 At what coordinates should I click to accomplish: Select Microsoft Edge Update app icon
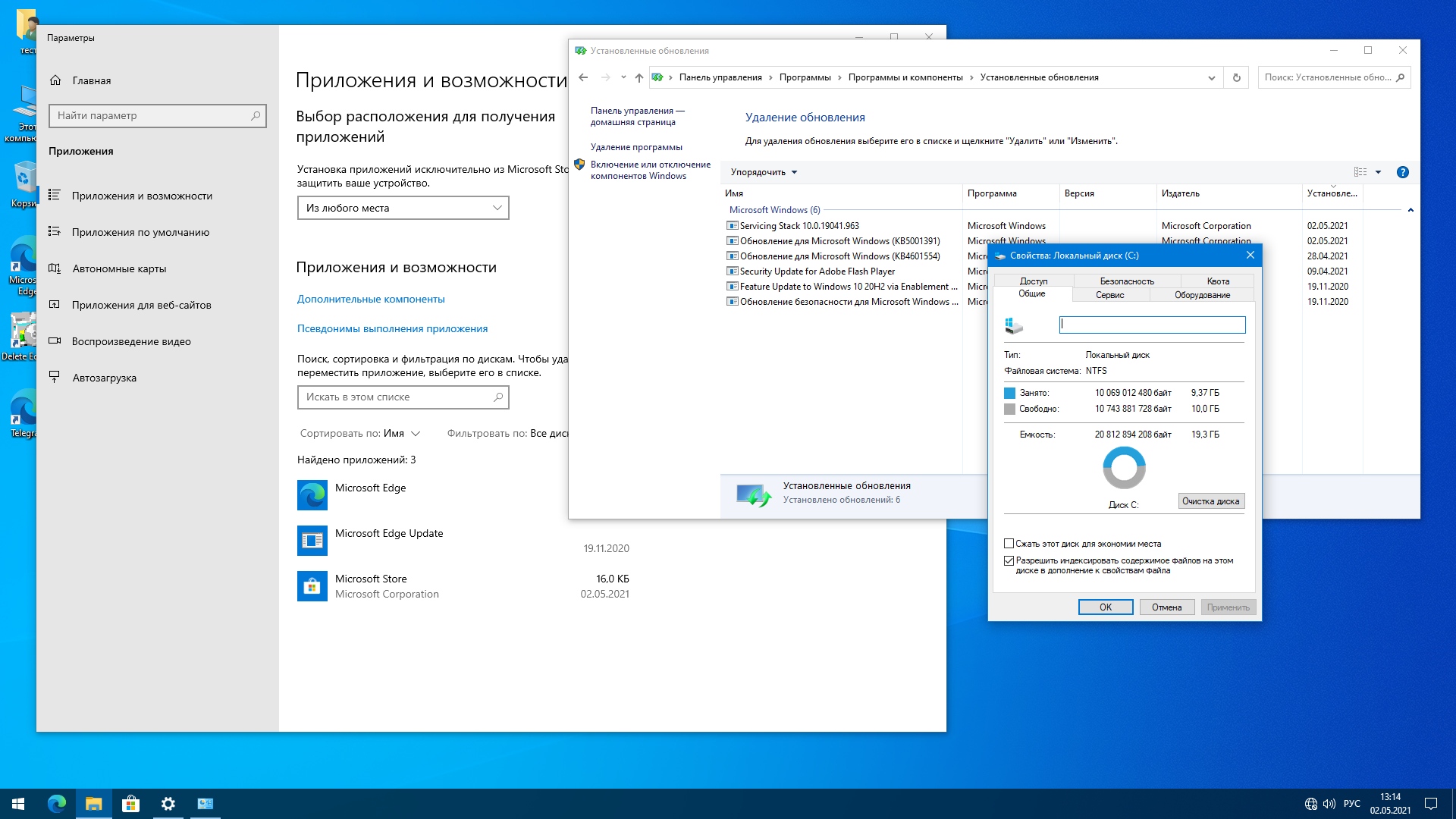point(312,541)
